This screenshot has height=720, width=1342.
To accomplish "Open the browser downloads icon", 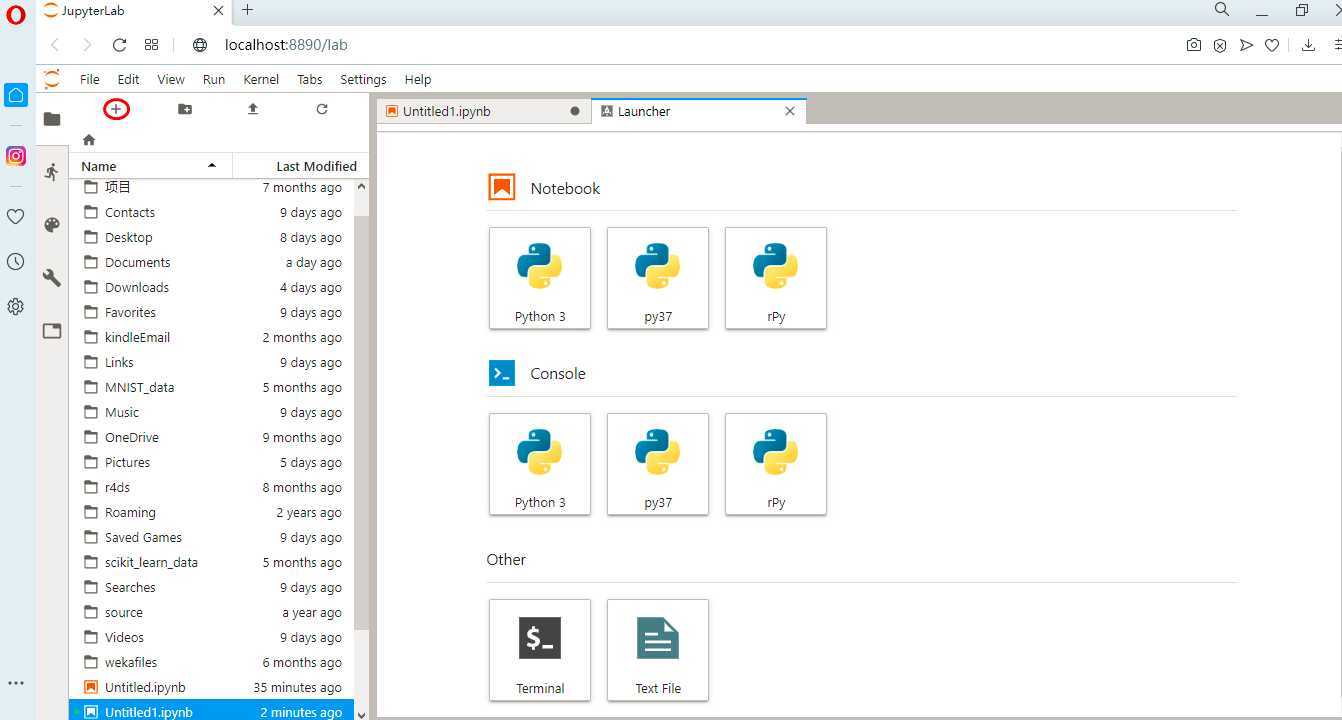I will [x=1308, y=45].
